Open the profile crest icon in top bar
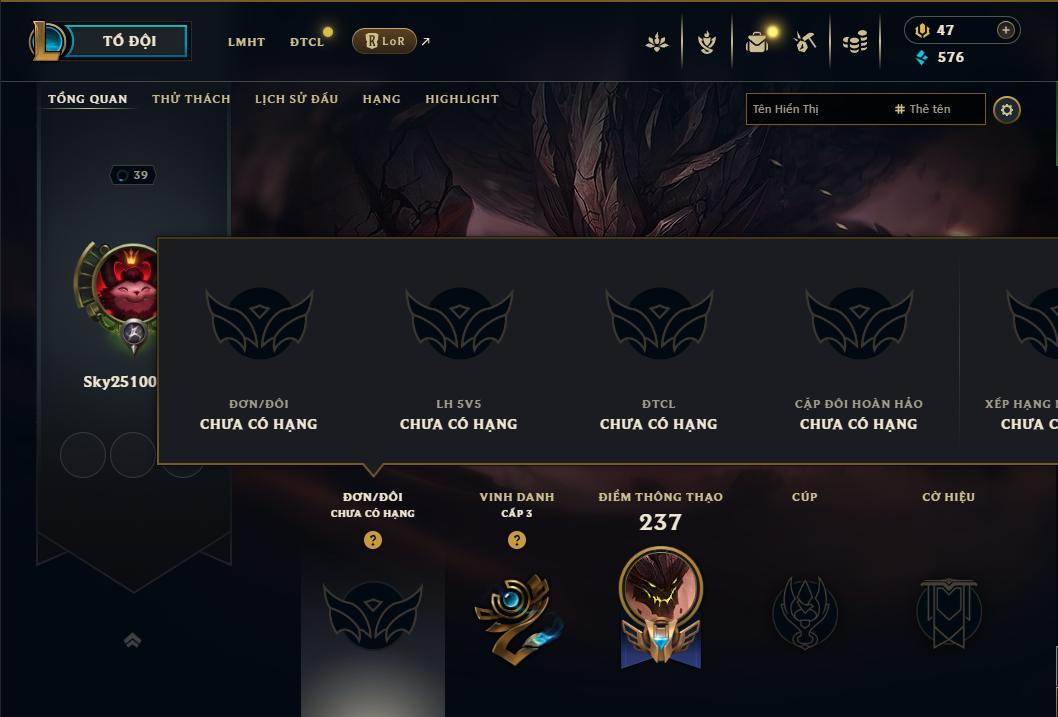Image resolution: width=1058 pixels, height=717 pixels. pyautogui.click(x=706, y=42)
